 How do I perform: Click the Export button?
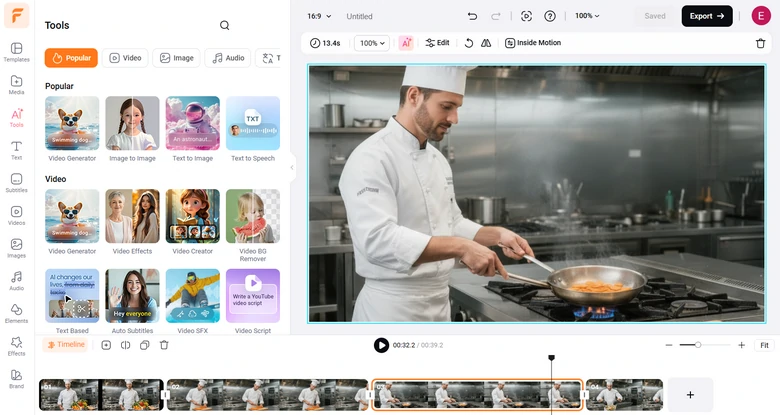(707, 16)
